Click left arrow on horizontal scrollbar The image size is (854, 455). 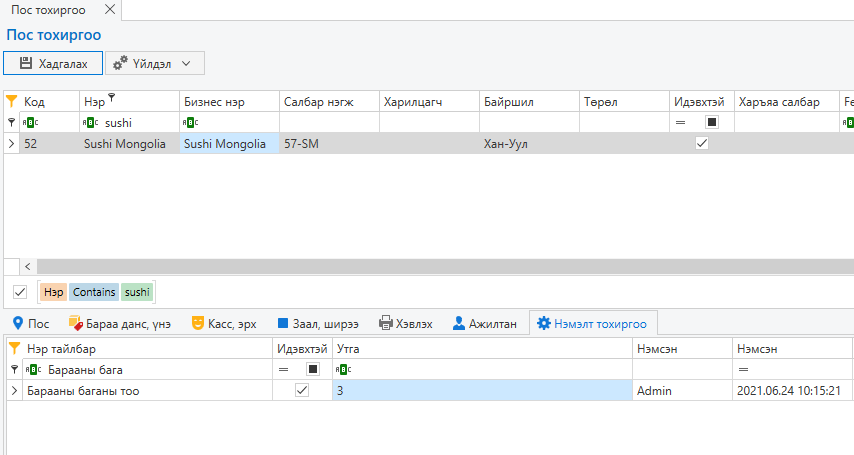click(x=28, y=266)
